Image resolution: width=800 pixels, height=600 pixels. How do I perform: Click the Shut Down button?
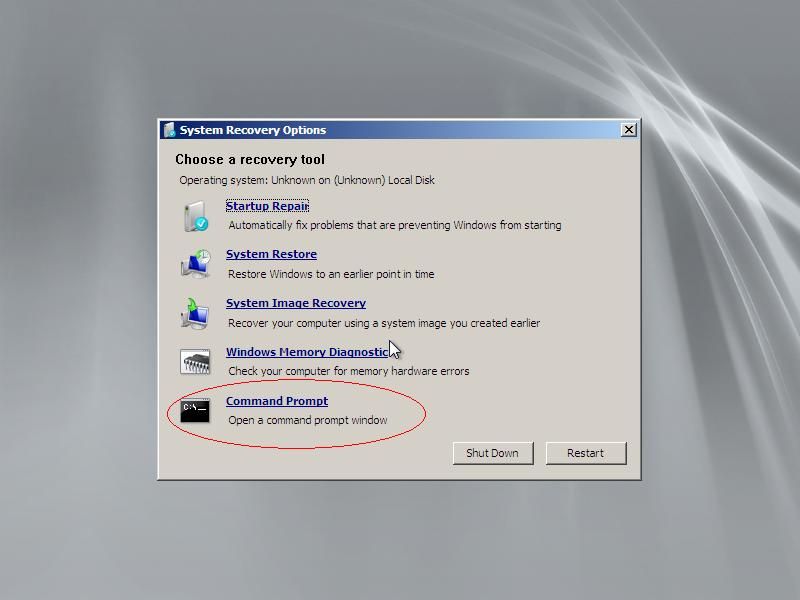coord(493,453)
